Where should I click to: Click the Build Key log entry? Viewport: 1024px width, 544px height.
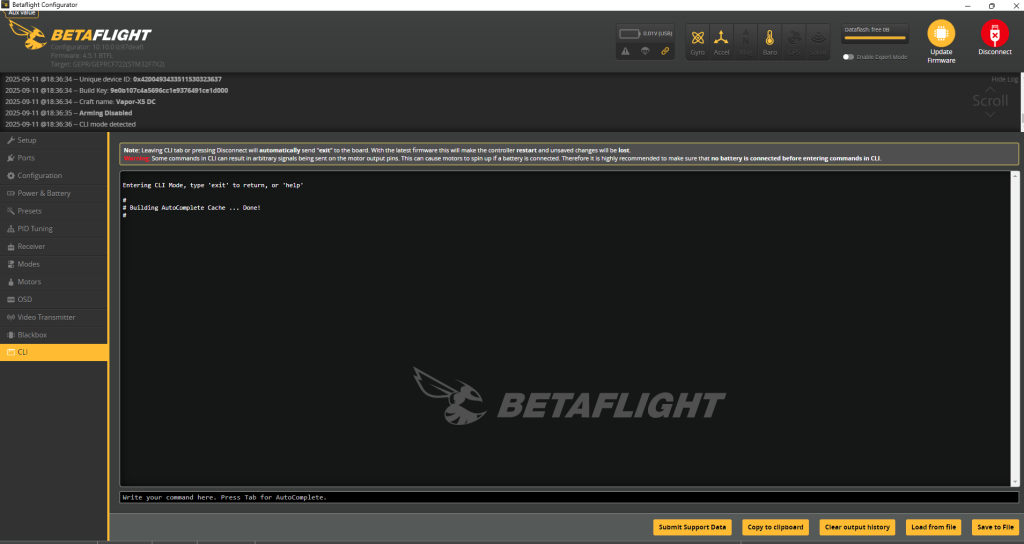[117, 91]
